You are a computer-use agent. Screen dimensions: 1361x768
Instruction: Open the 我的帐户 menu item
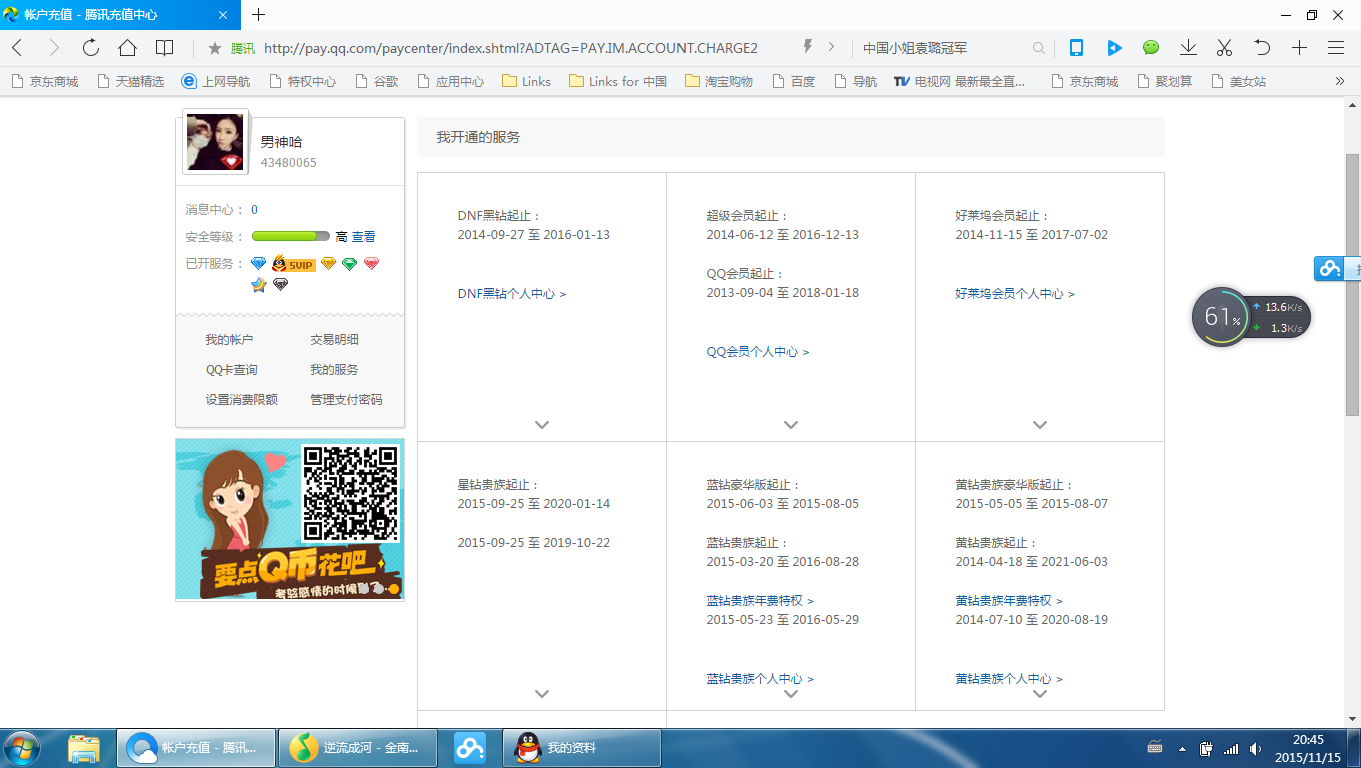point(230,340)
